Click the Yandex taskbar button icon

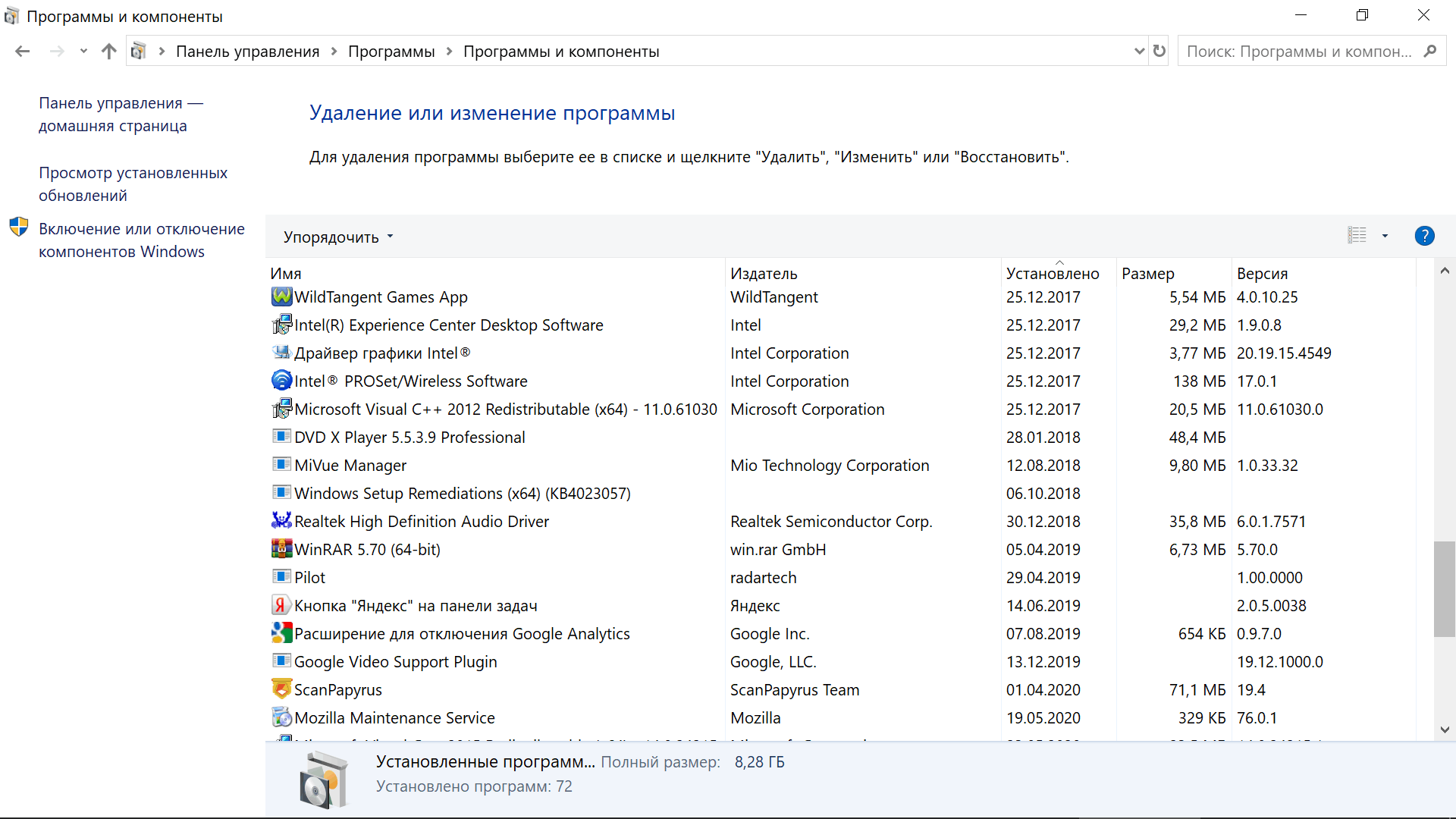click(281, 605)
